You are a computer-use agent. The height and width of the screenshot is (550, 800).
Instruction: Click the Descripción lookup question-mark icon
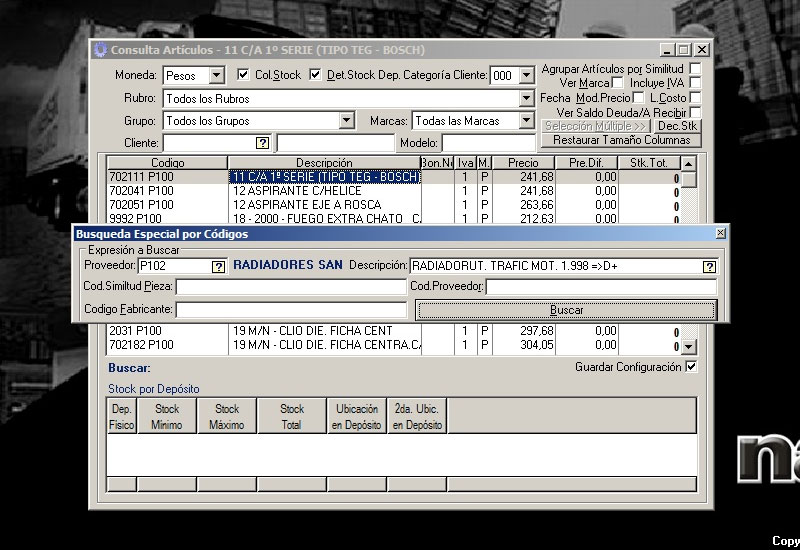pos(709,266)
